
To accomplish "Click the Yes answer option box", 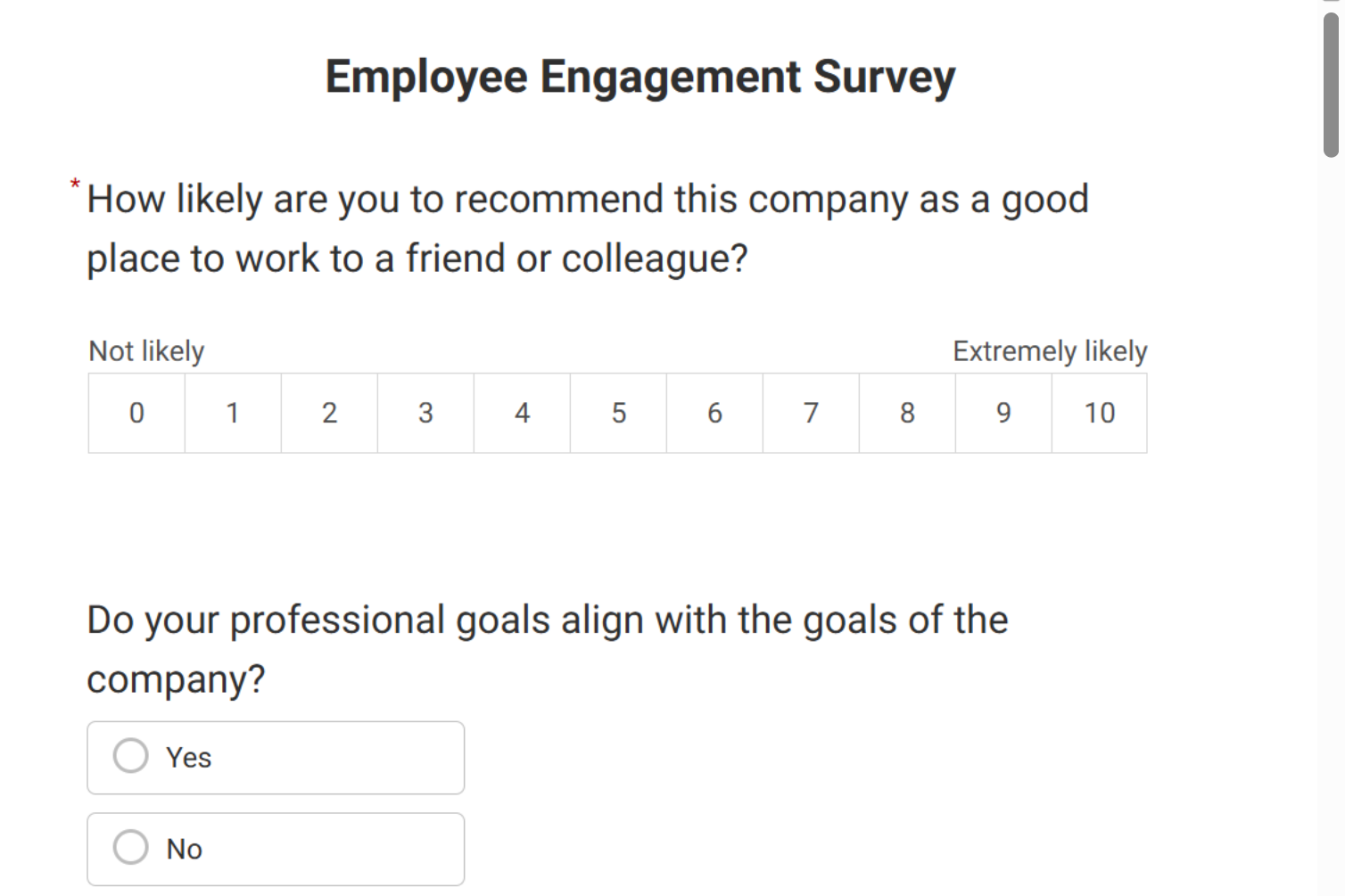I will coord(276,758).
